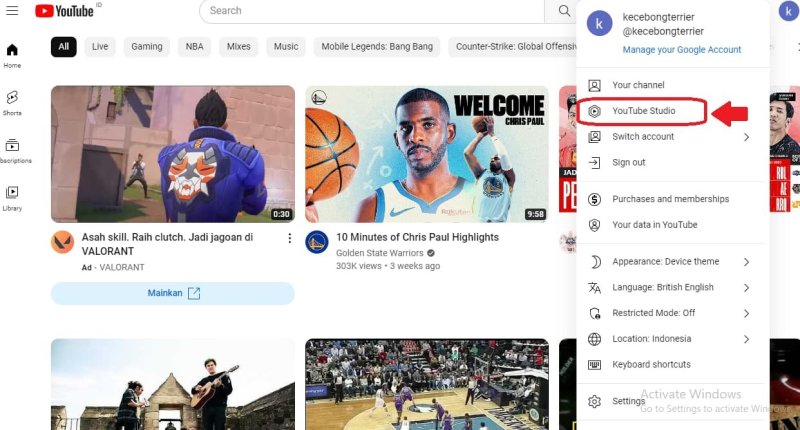Select the Live filter chip
Screen dimensions: 800x430
pyautogui.click(x=100, y=46)
